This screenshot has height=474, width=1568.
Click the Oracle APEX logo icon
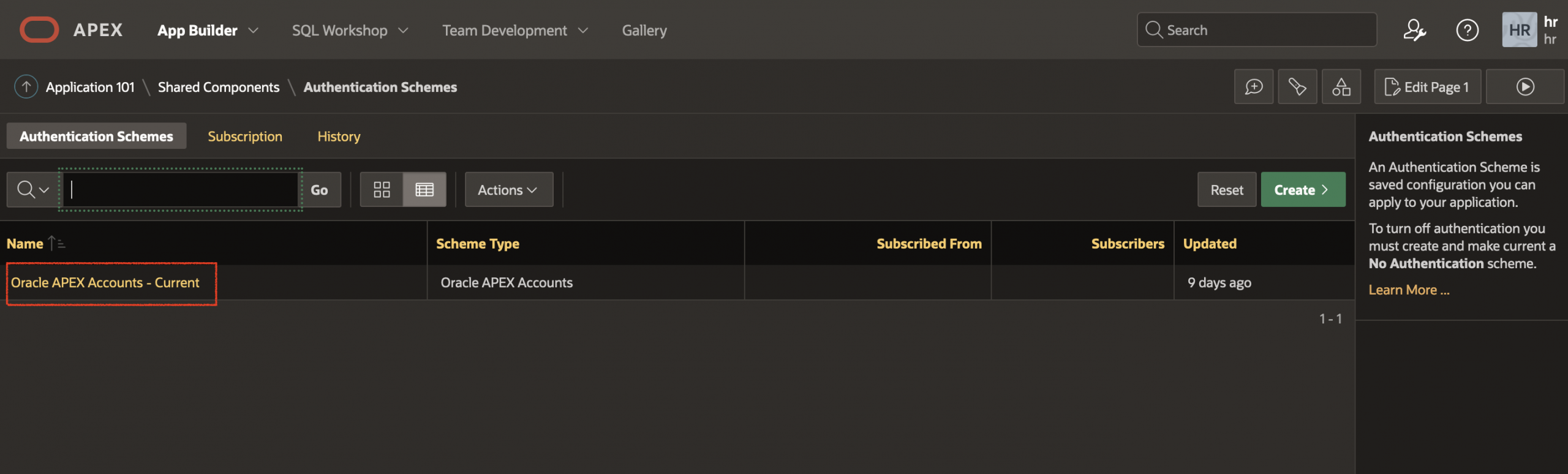(x=39, y=30)
